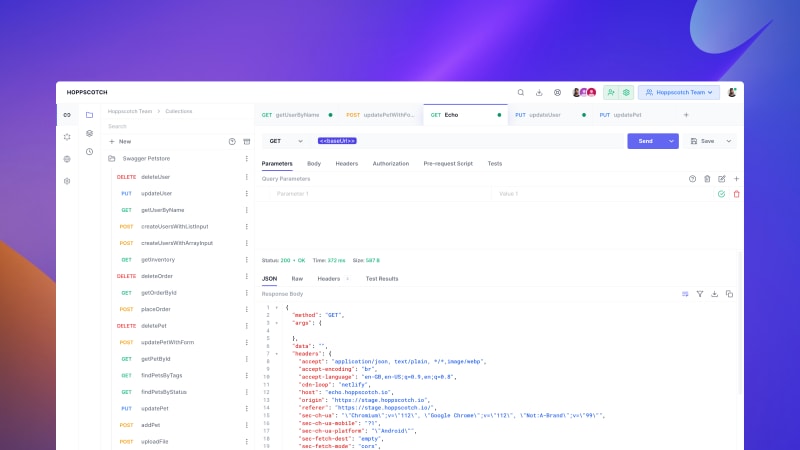Show the Environments layers icon
Viewport: 800px width, 450px height.
coord(89,133)
